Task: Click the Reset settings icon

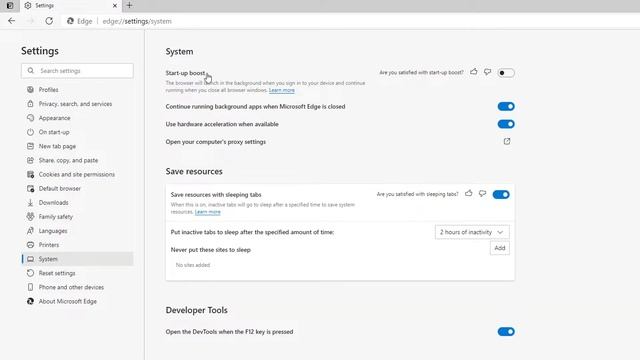Action: point(30,273)
